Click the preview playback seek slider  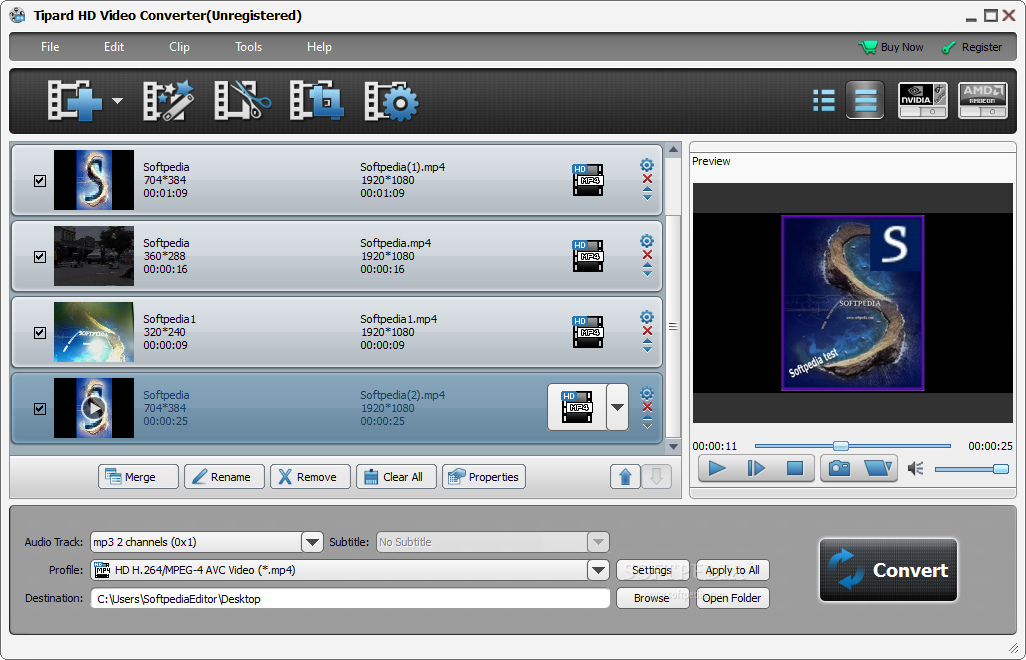pyautogui.click(x=853, y=446)
